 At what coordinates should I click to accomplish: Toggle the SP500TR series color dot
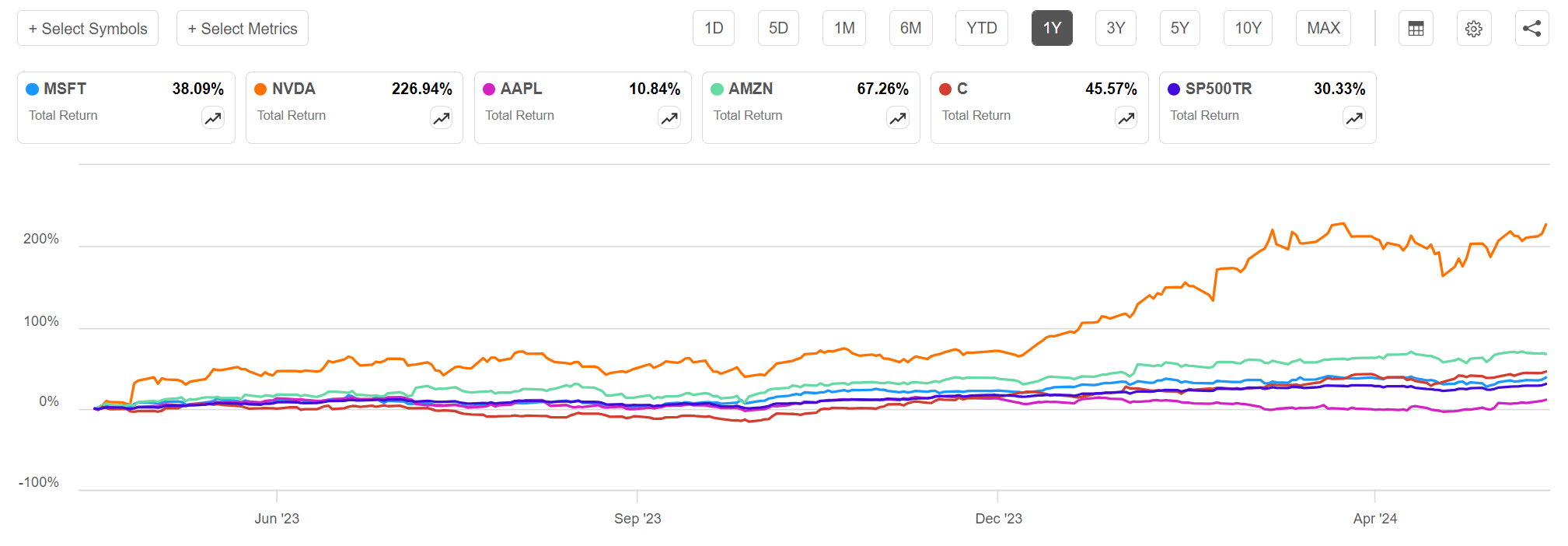(x=1175, y=89)
